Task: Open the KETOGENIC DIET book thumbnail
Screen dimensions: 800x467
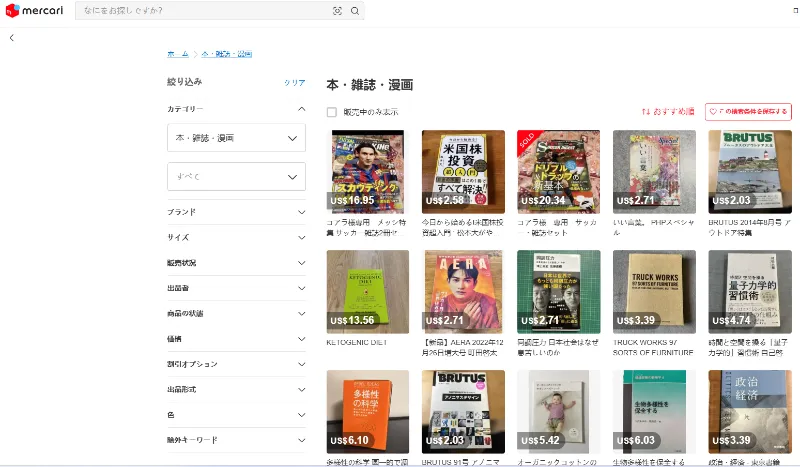Action: pyautogui.click(x=367, y=291)
